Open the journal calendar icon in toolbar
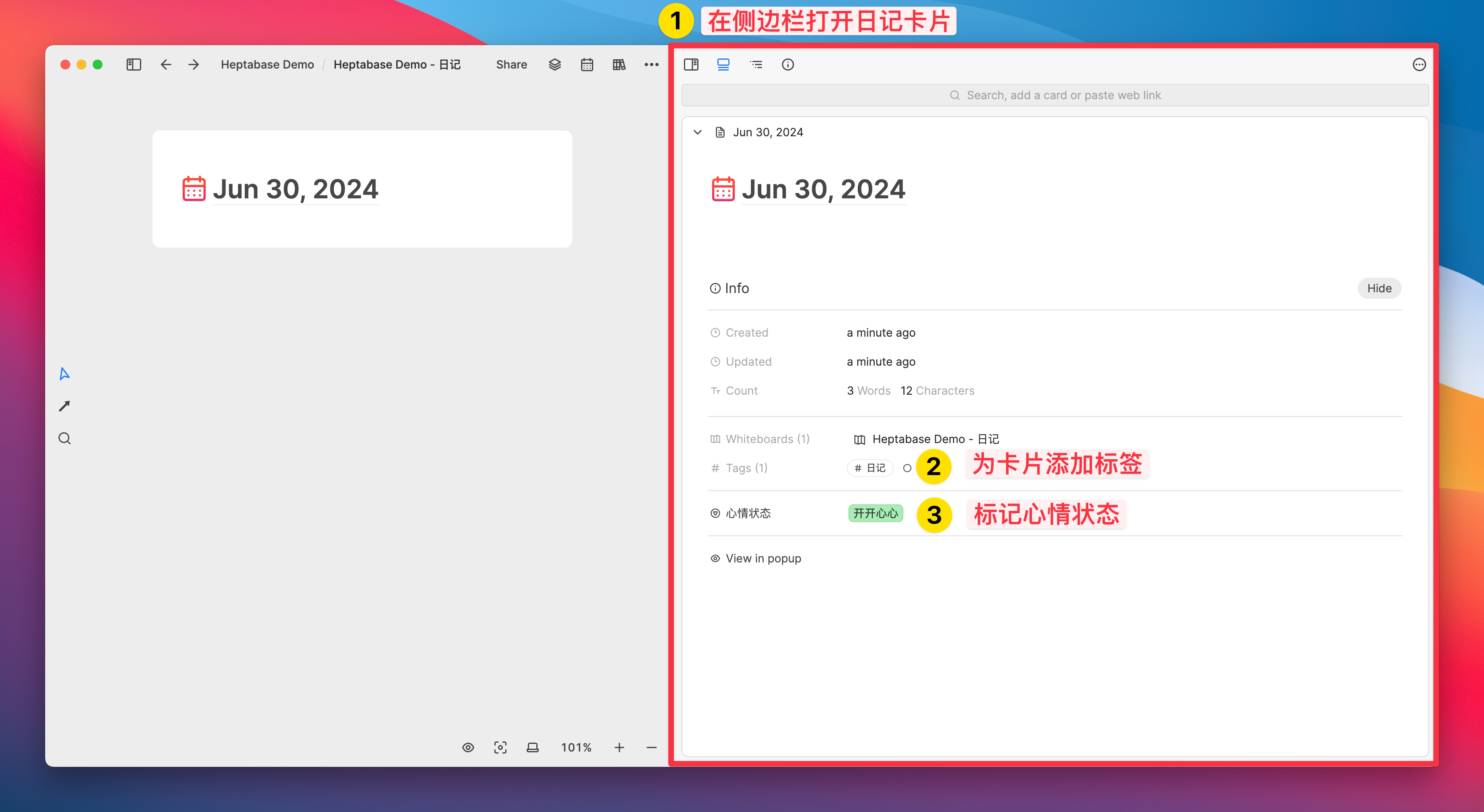The image size is (1484, 812). click(x=587, y=65)
